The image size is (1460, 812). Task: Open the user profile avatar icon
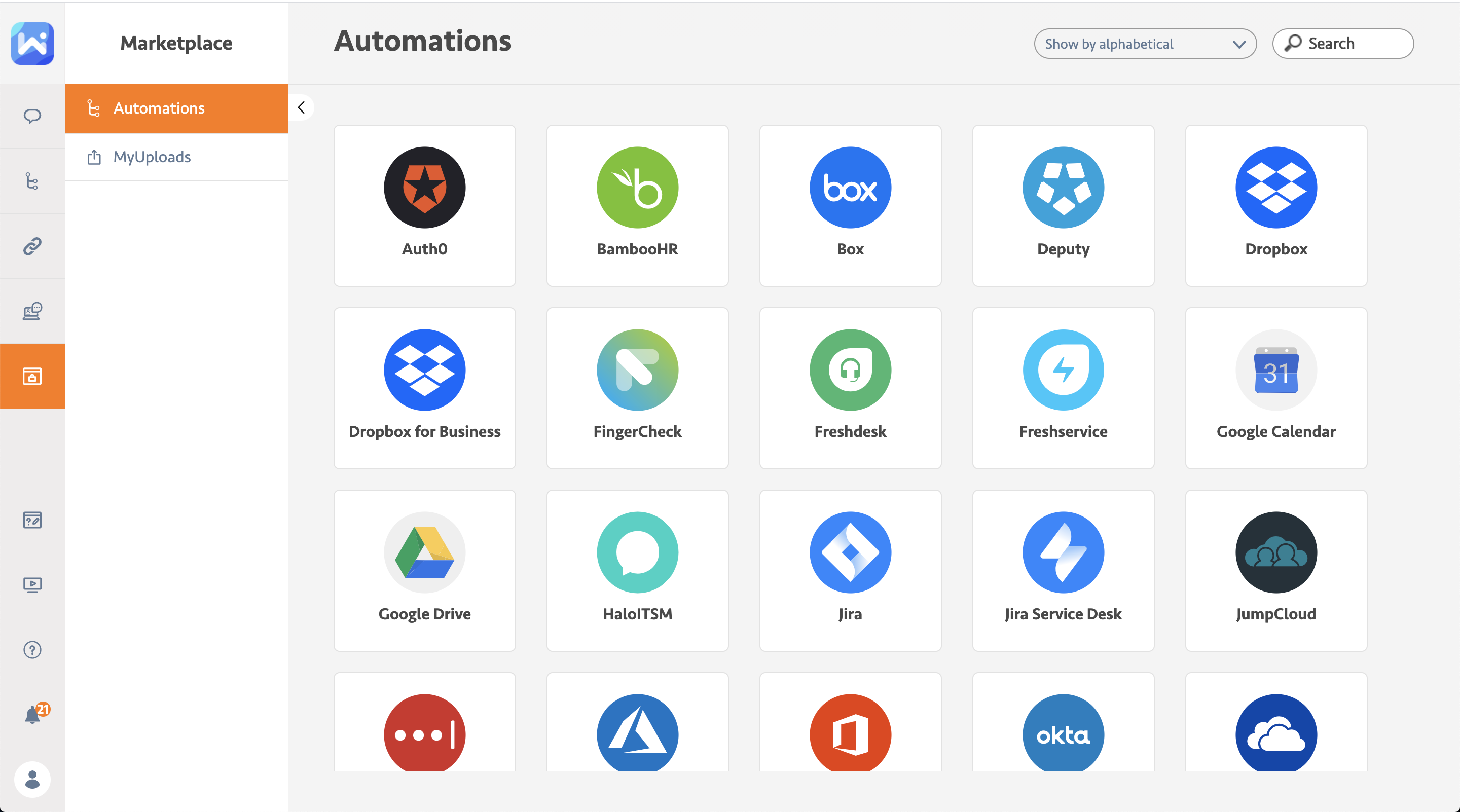click(x=32, y=779)
